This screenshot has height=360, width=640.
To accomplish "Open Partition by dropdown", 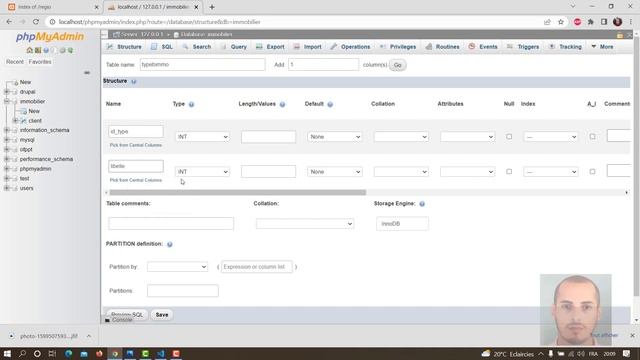I will [177, 267].
